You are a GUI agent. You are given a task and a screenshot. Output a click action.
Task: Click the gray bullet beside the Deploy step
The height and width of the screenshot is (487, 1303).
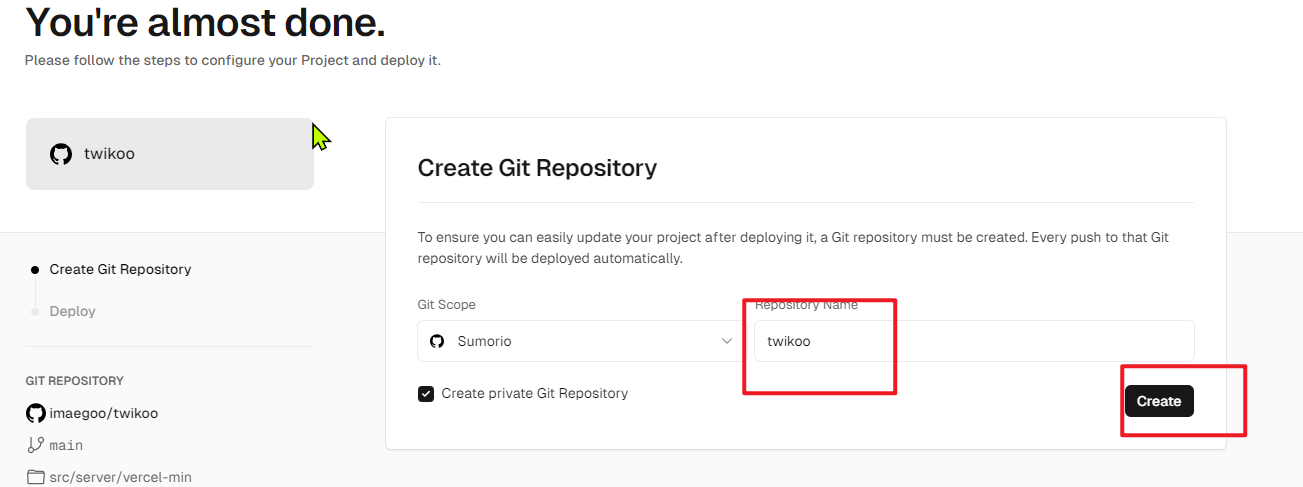35,312
